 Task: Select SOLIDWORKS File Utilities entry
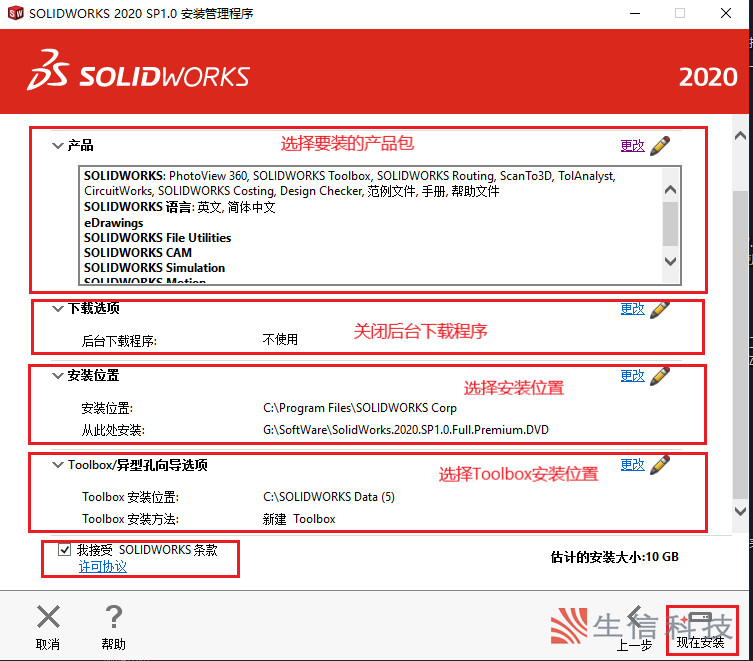(x=158, y=238)
